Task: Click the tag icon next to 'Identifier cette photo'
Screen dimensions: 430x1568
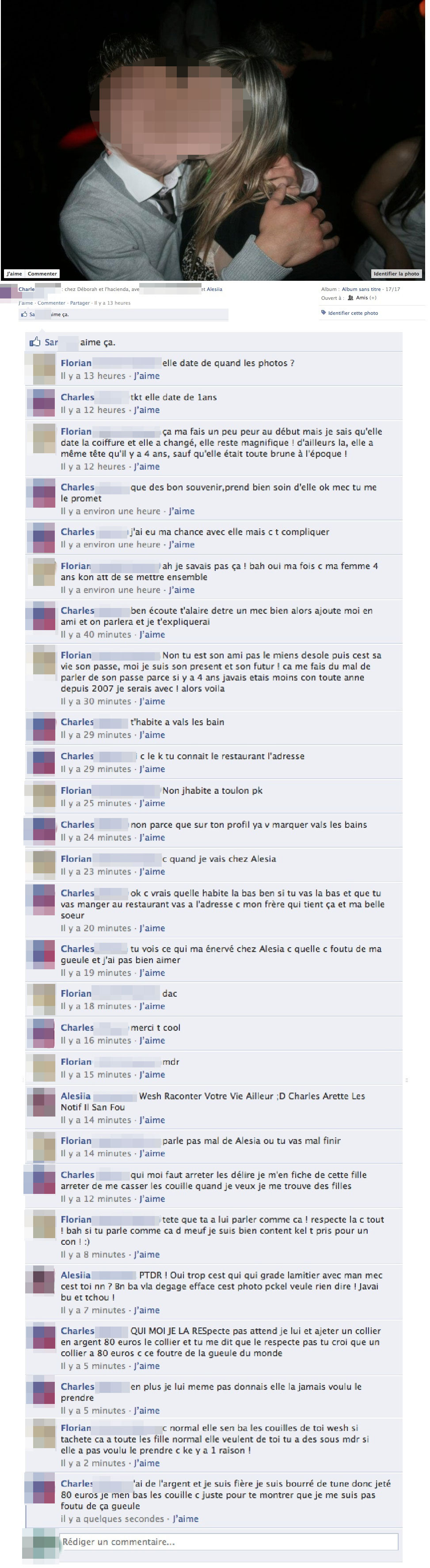Action: pyautogui.click(x=323, y=313)
